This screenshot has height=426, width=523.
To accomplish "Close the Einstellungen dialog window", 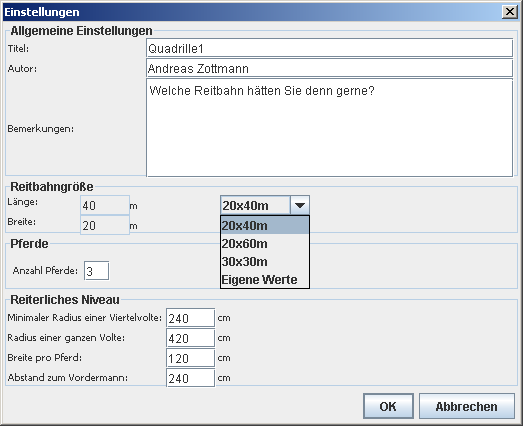I will pyautogui.click(x=510, y=12).
